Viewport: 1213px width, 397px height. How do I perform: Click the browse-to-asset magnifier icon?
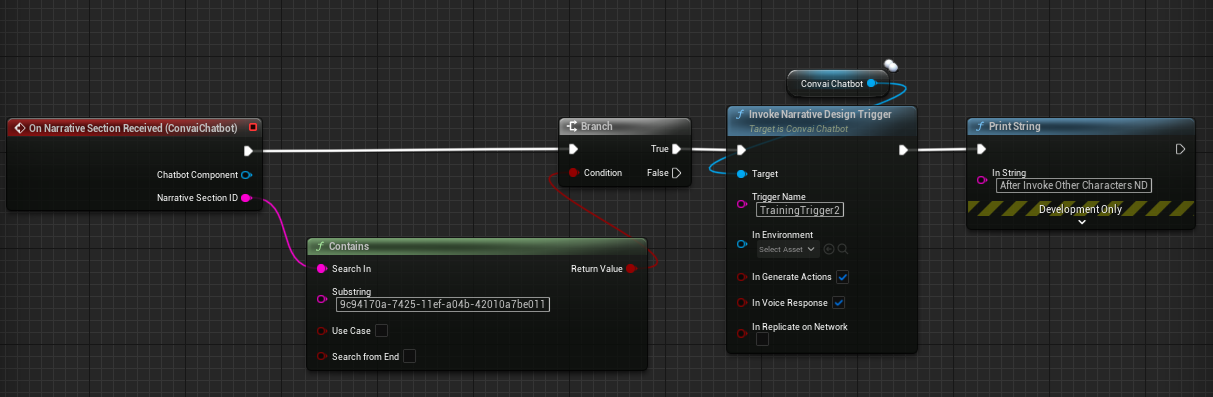(843, 249)
